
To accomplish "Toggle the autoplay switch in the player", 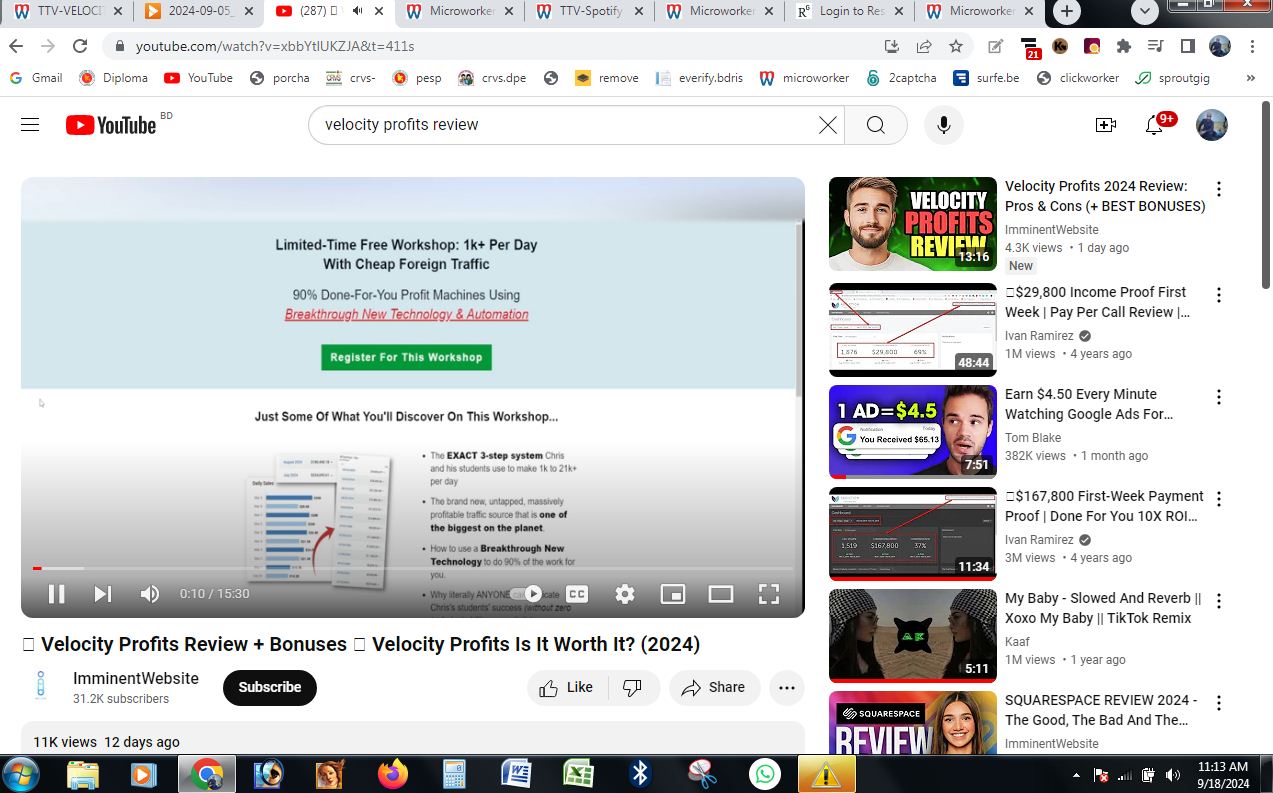I will click(529, 594).
